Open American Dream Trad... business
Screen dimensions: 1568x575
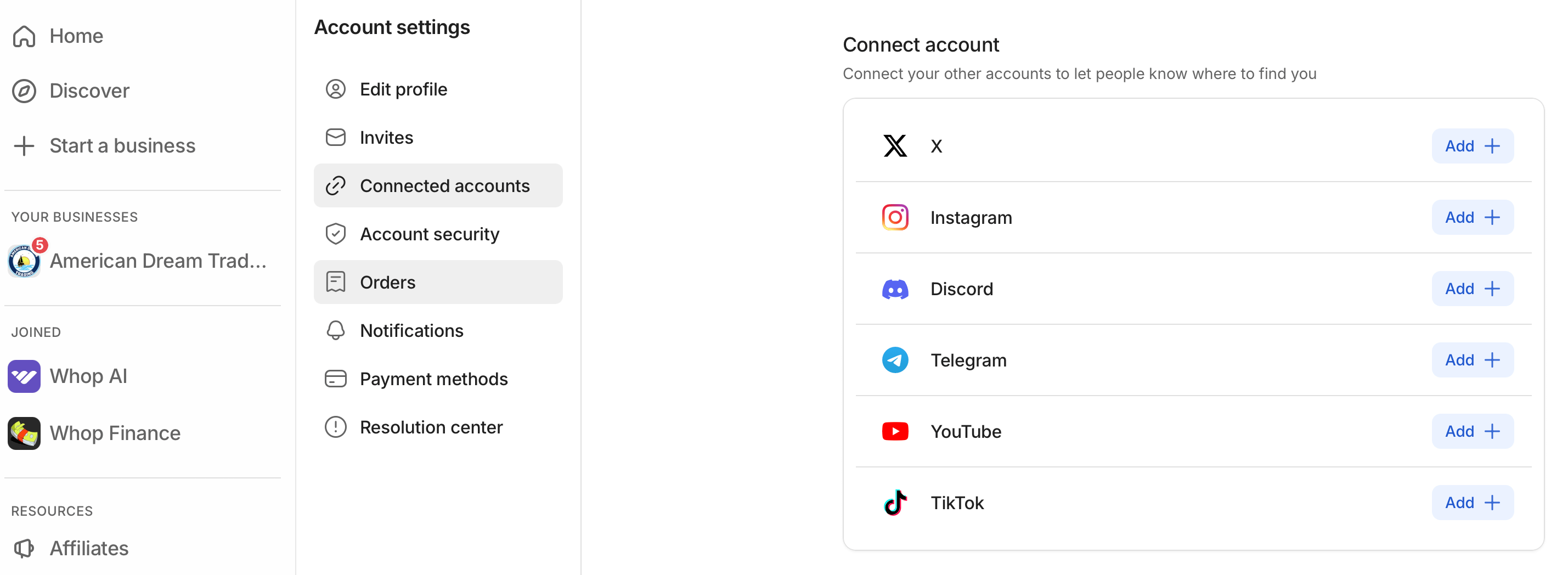click(x=158, y=261)
